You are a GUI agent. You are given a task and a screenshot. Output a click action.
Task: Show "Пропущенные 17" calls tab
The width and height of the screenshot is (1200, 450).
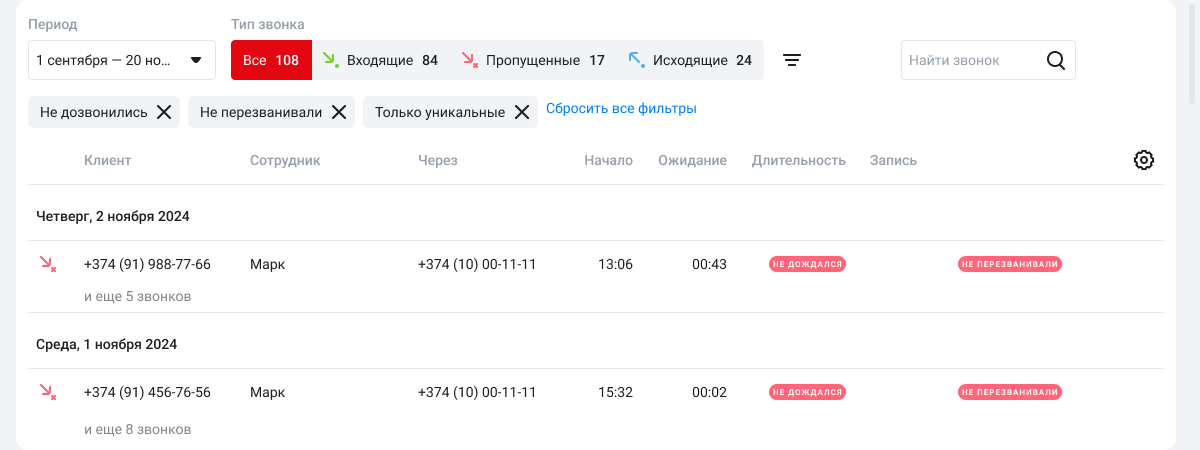pyautogui.click(x=533, y=60)
